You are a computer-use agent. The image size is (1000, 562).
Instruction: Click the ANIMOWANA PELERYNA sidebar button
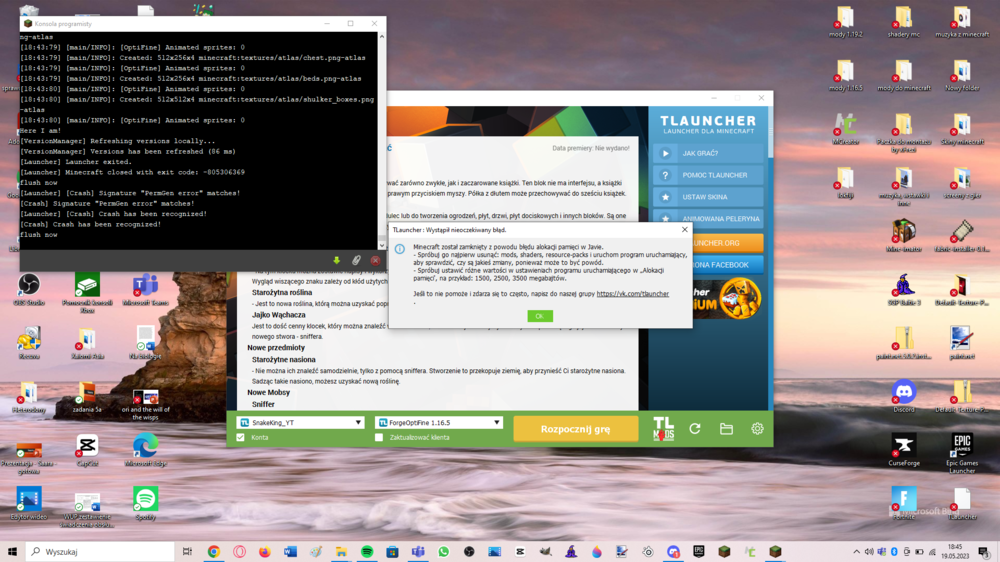[x=708, y=218]
